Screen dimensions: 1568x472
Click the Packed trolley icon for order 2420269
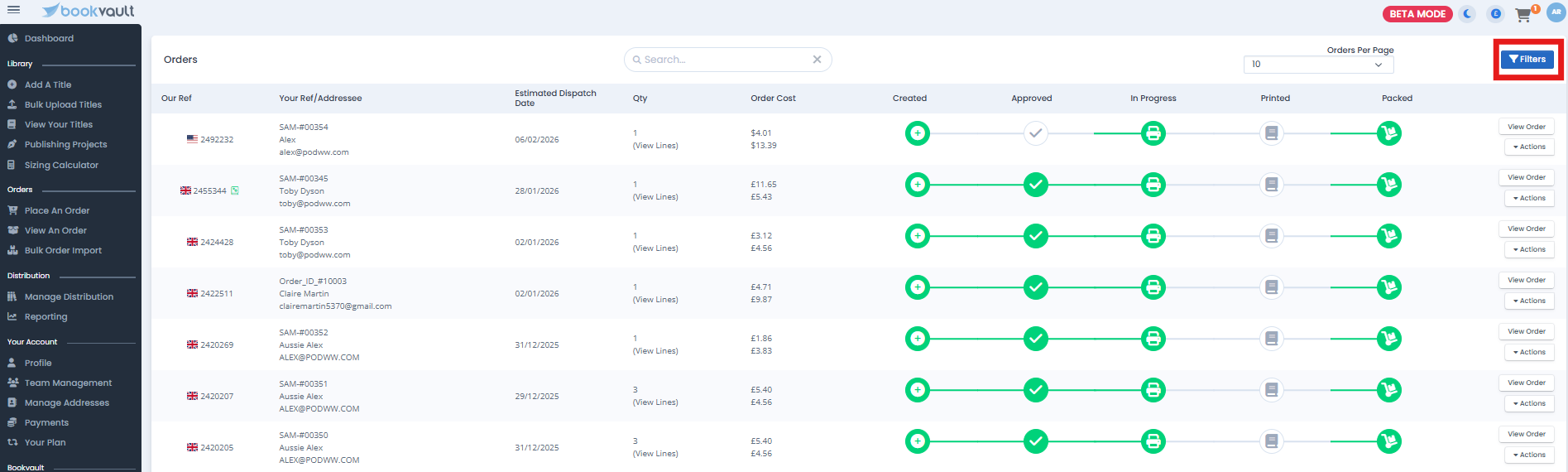[x=1388, y=339]
